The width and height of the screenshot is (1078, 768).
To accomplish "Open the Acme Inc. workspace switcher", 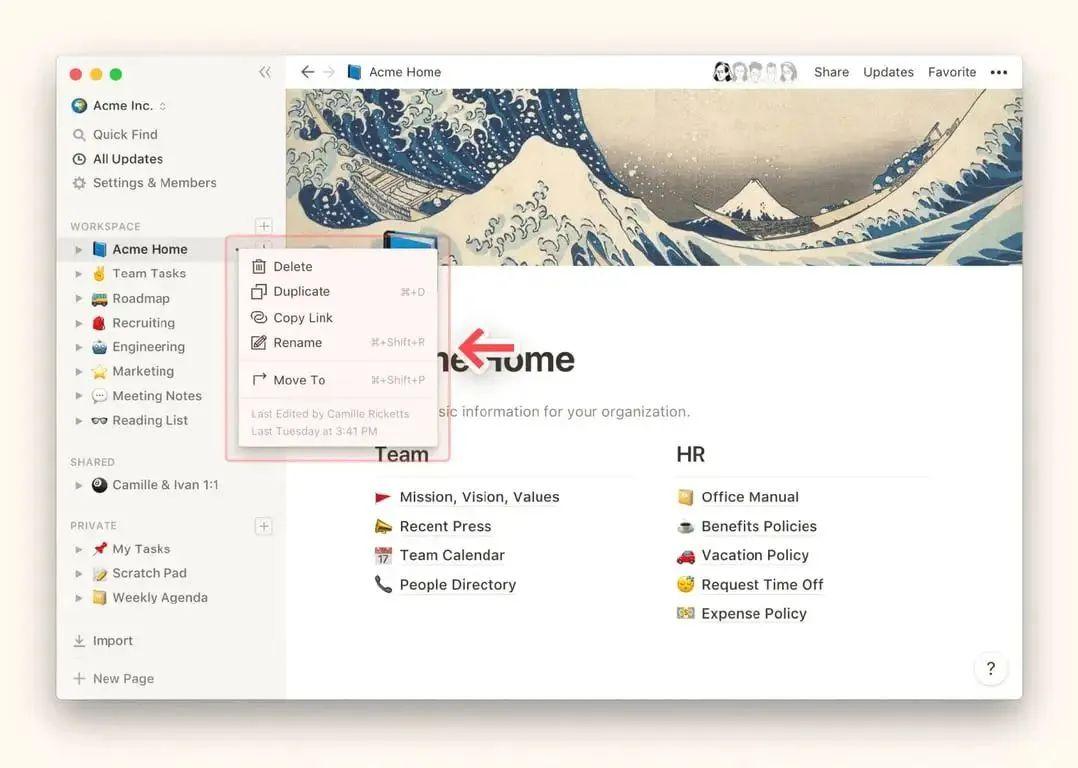I will (x=119, y=106).
